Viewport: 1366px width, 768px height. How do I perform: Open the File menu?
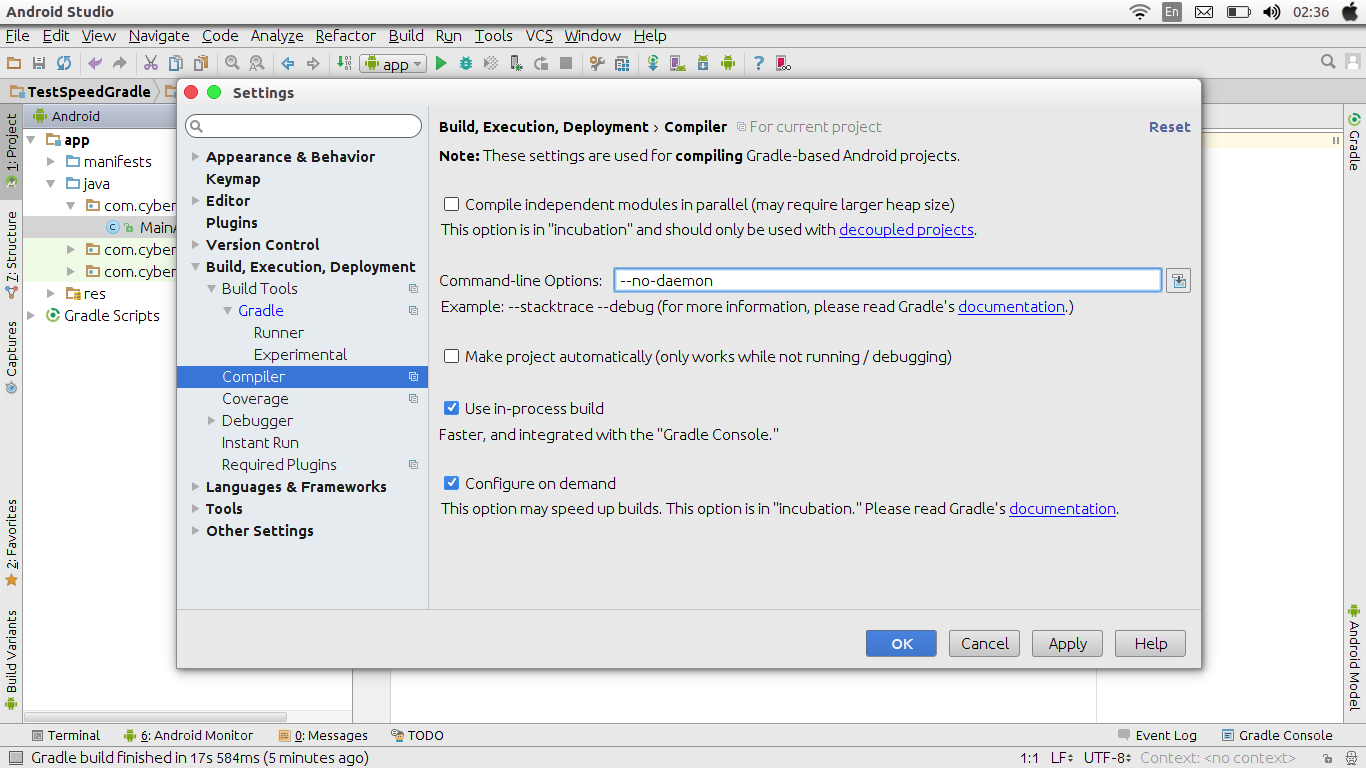tap(18, 36)
